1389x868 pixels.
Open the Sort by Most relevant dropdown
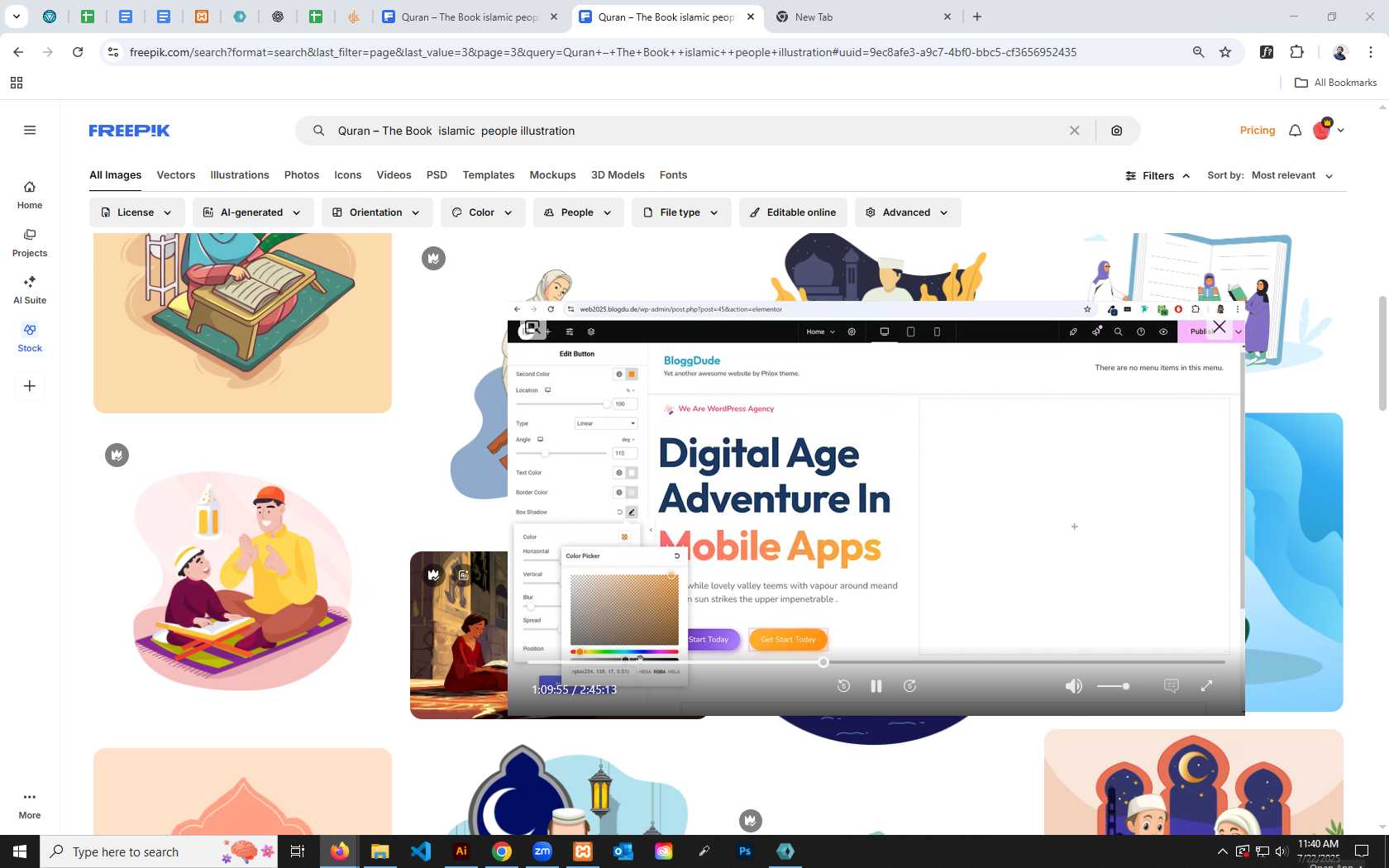(1291, 176)
